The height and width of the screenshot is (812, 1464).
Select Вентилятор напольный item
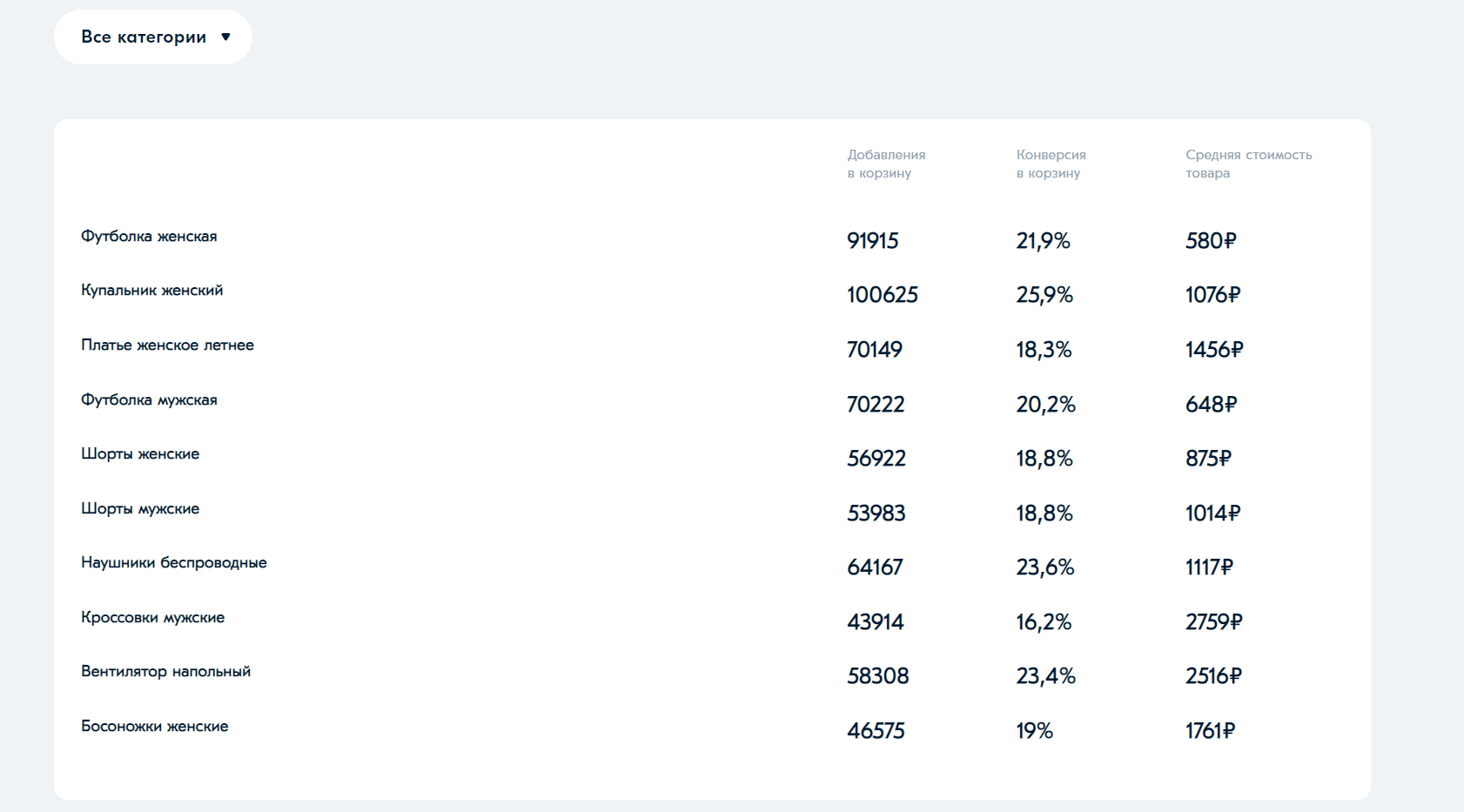pyautogui.click(x=166, y=672)
